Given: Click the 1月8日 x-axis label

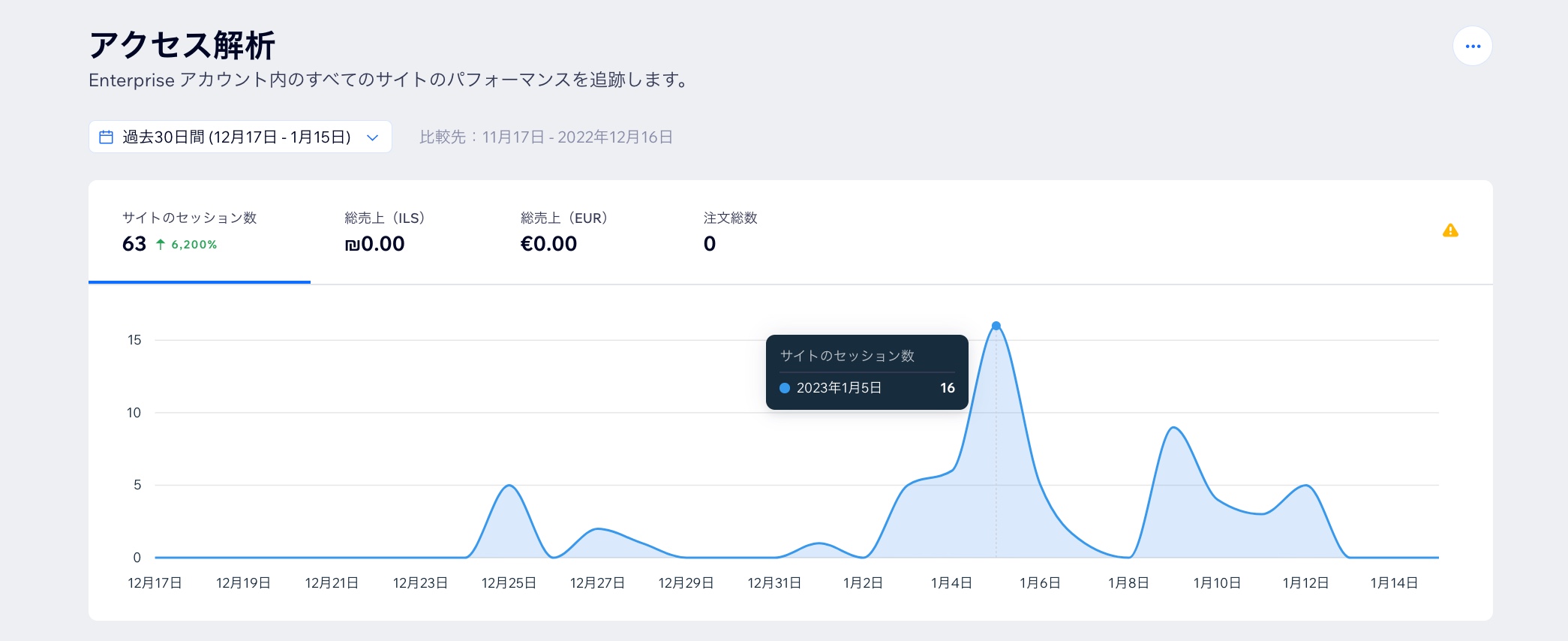Looking at the screenshot, I should (1128, 583).
